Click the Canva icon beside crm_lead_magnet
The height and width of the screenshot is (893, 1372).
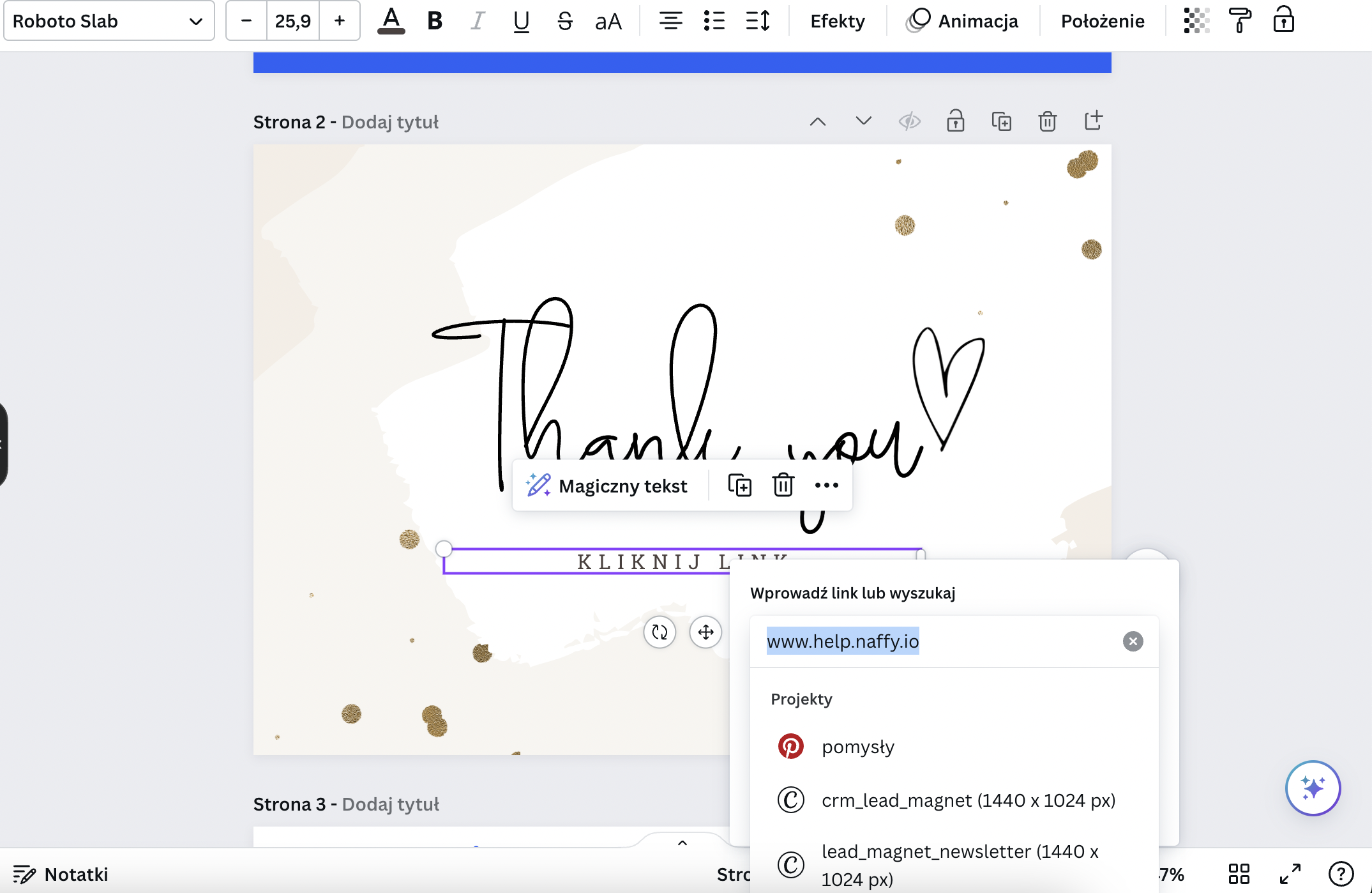coord(790,800)
